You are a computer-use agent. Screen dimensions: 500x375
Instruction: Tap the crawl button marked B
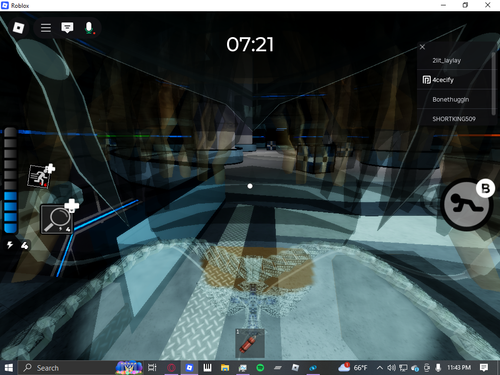point(467,205)
